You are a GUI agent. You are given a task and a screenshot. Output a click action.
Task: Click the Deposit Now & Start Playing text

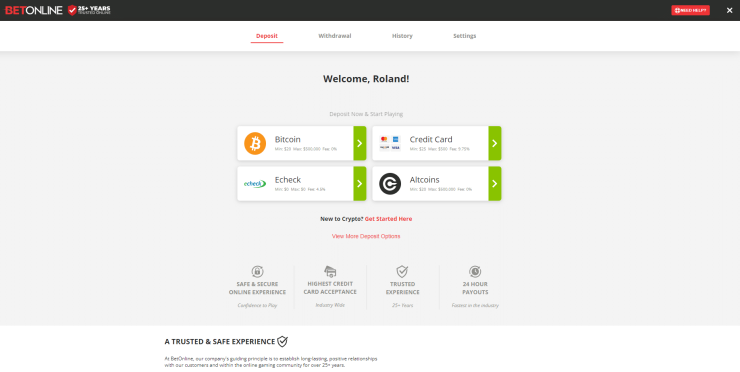tap(366, 114)
